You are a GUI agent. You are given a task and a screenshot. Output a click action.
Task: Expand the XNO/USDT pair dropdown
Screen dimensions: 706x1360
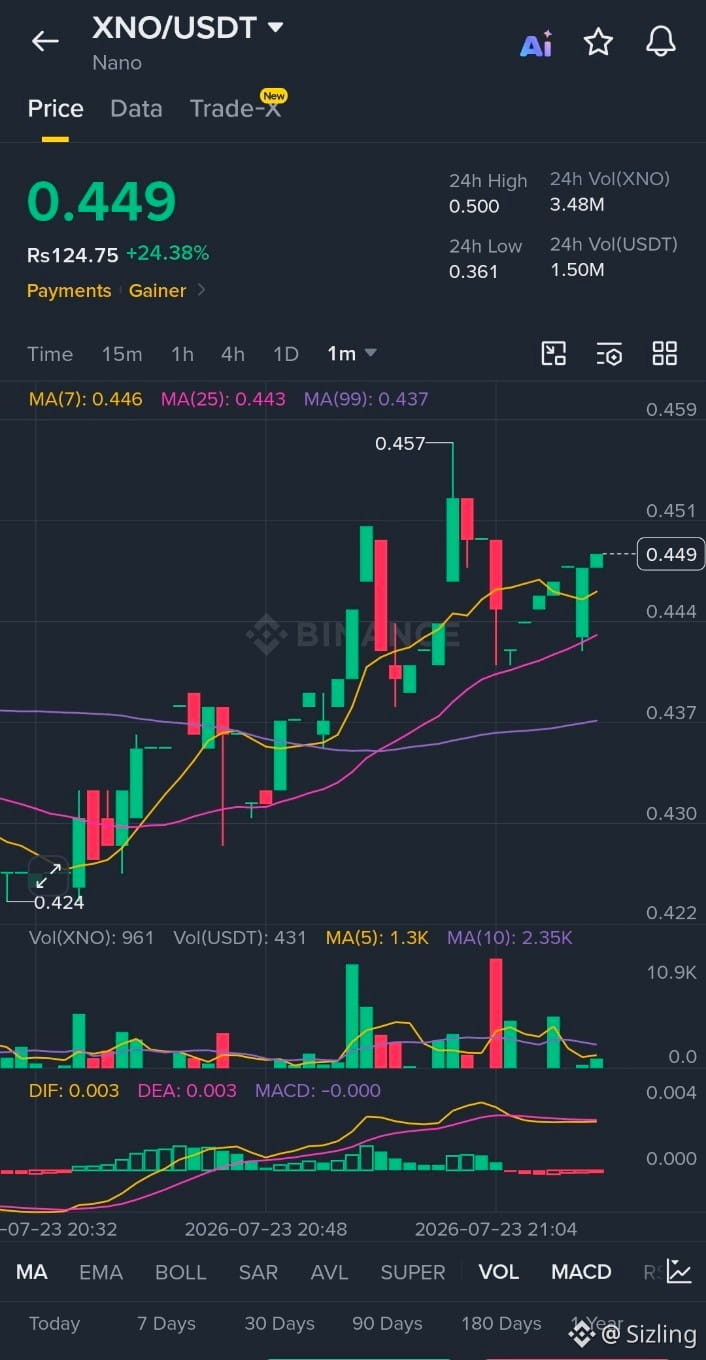(x=275, y=27)
